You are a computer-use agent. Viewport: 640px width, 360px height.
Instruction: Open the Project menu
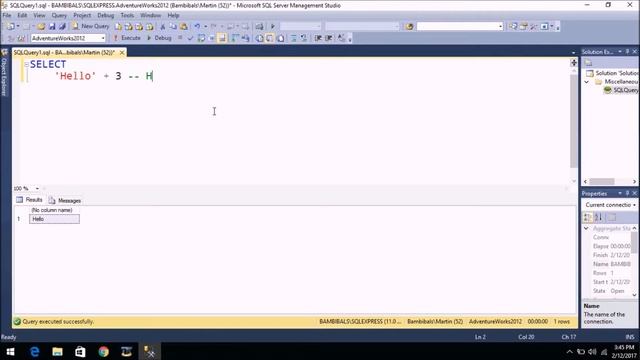pyautogui.click(x=82, y=15)
